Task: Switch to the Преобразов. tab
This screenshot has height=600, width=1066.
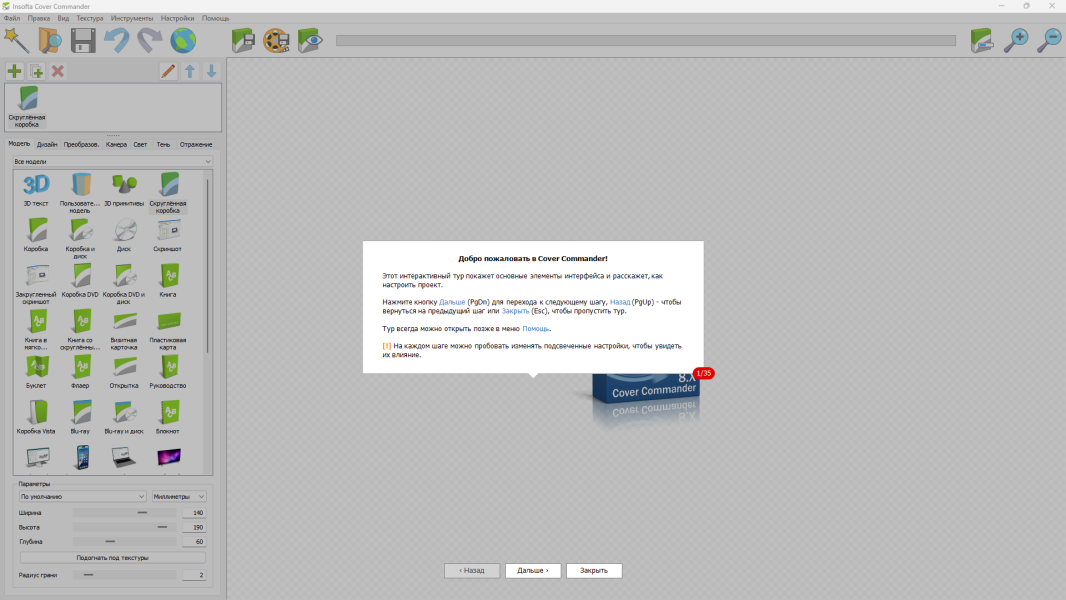Action: [x=81, y=144]
